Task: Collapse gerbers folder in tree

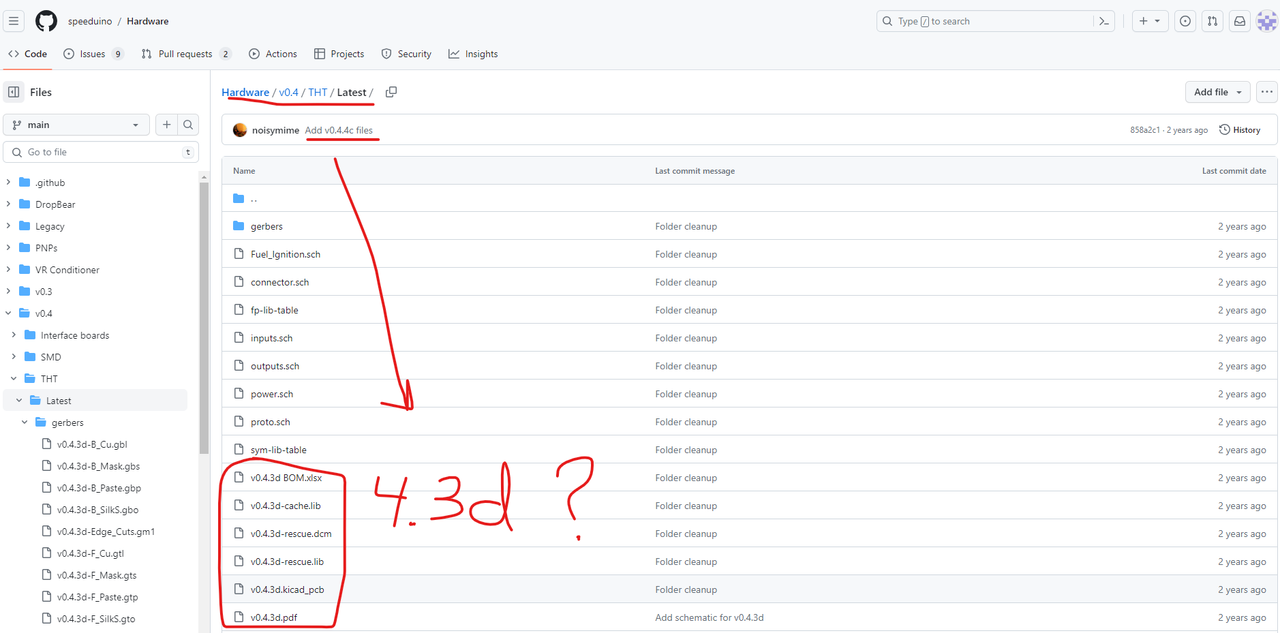Action: [25, 422]
